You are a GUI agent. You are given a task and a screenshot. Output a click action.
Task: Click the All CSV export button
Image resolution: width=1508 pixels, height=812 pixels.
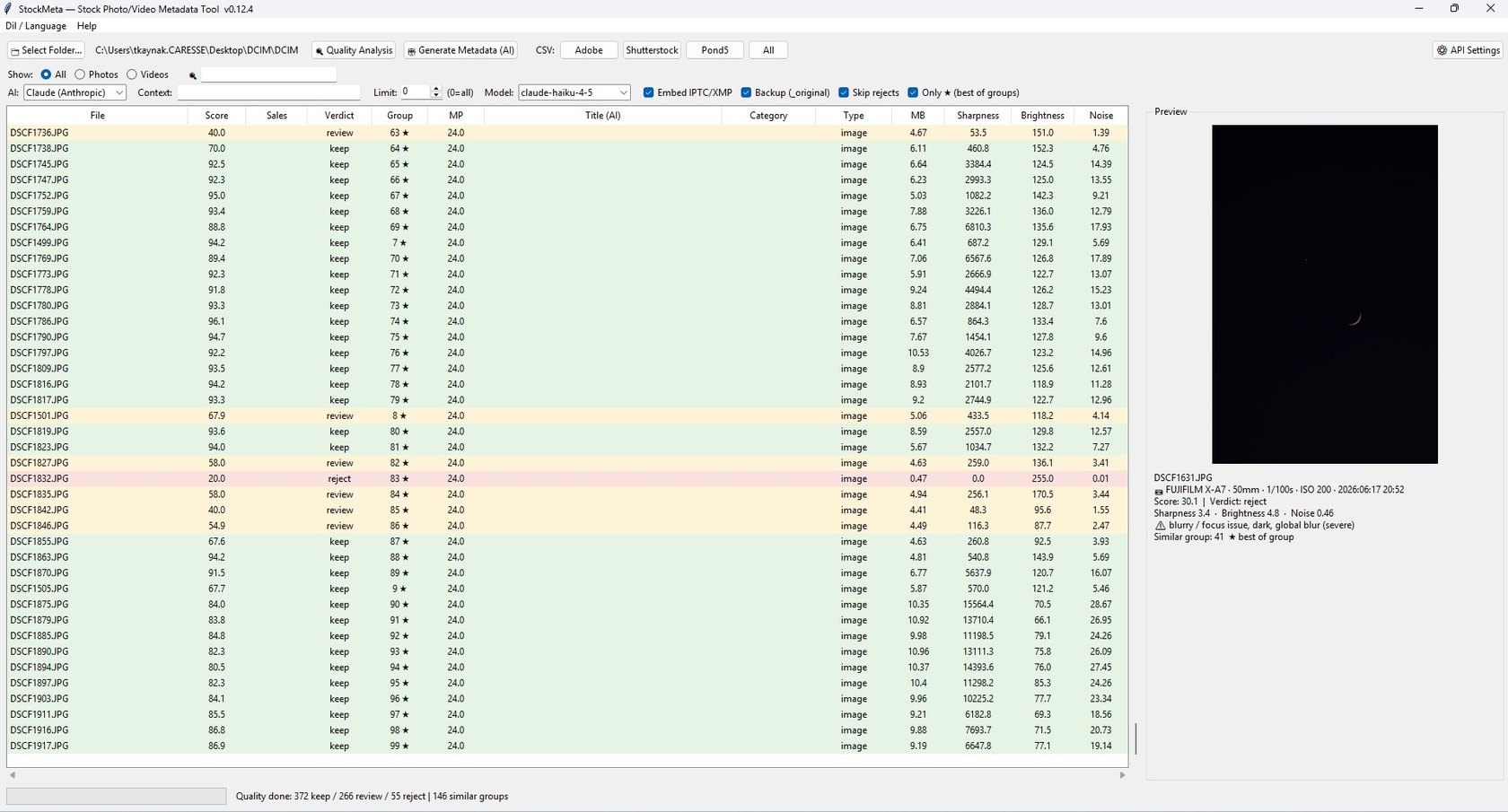(768, 50)
